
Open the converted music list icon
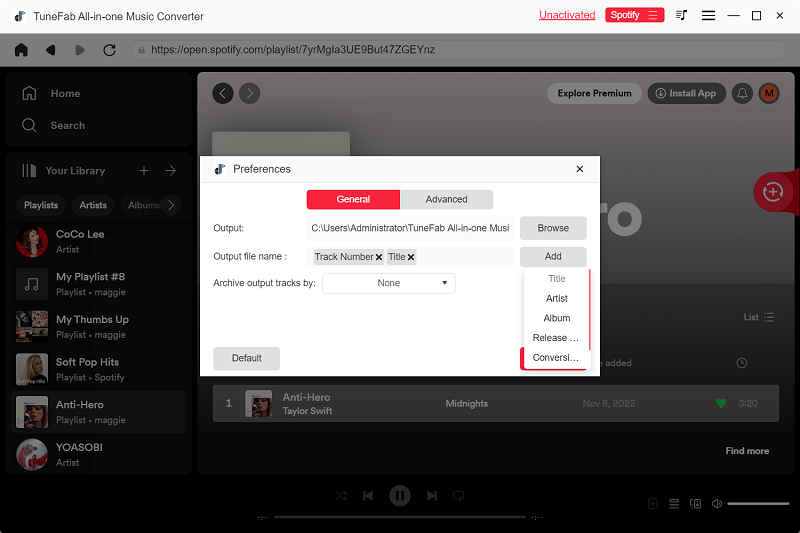pos(682,15)
